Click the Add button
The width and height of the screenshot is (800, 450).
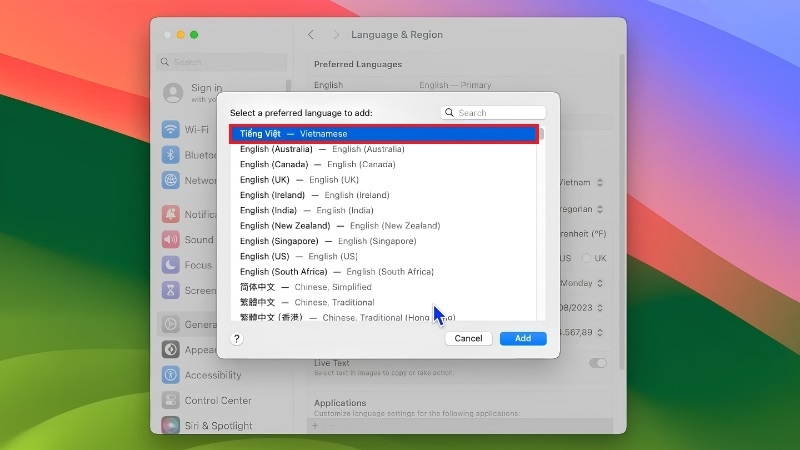click(523, 338)
